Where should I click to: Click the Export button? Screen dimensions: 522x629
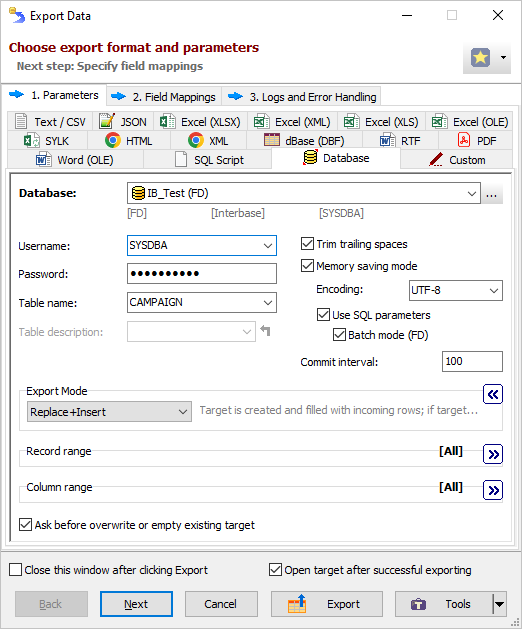pyautogui.click(x=327, y=604)
